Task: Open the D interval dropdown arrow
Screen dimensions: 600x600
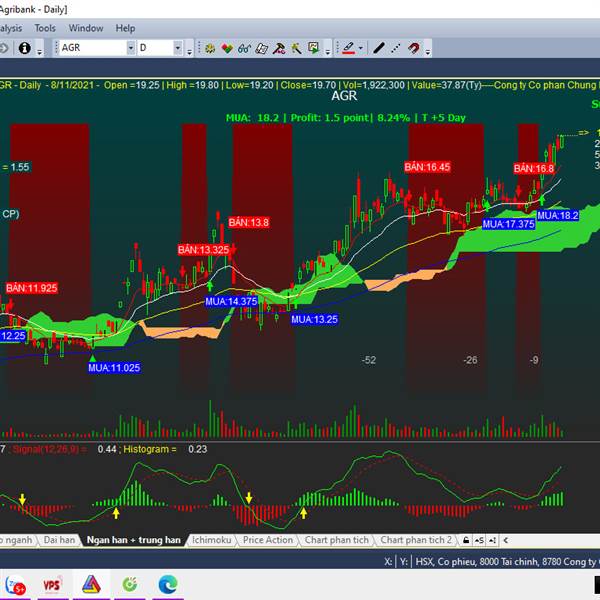Action: 178,48
